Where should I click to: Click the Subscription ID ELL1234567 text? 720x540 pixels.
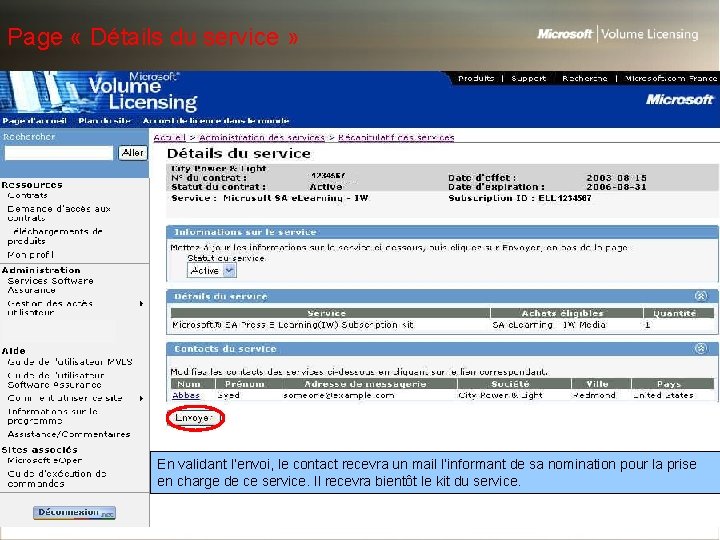point(520,198)
